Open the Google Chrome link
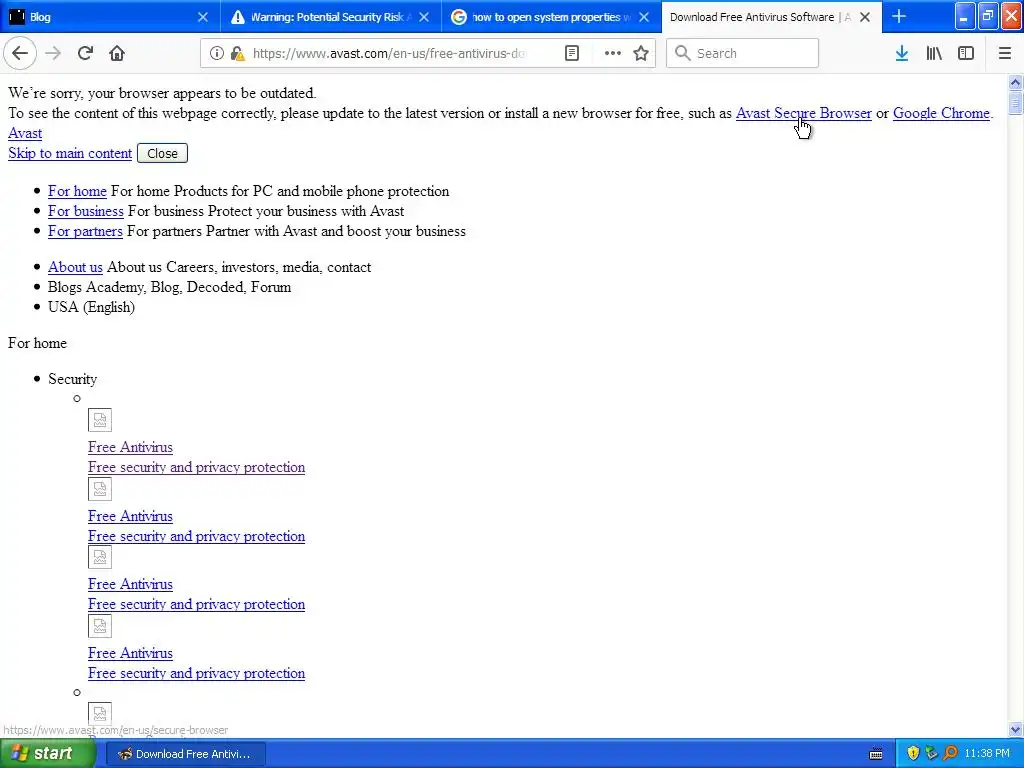Image resolution: width=1024 pixels, height=768 pixels. click(941, 113)
